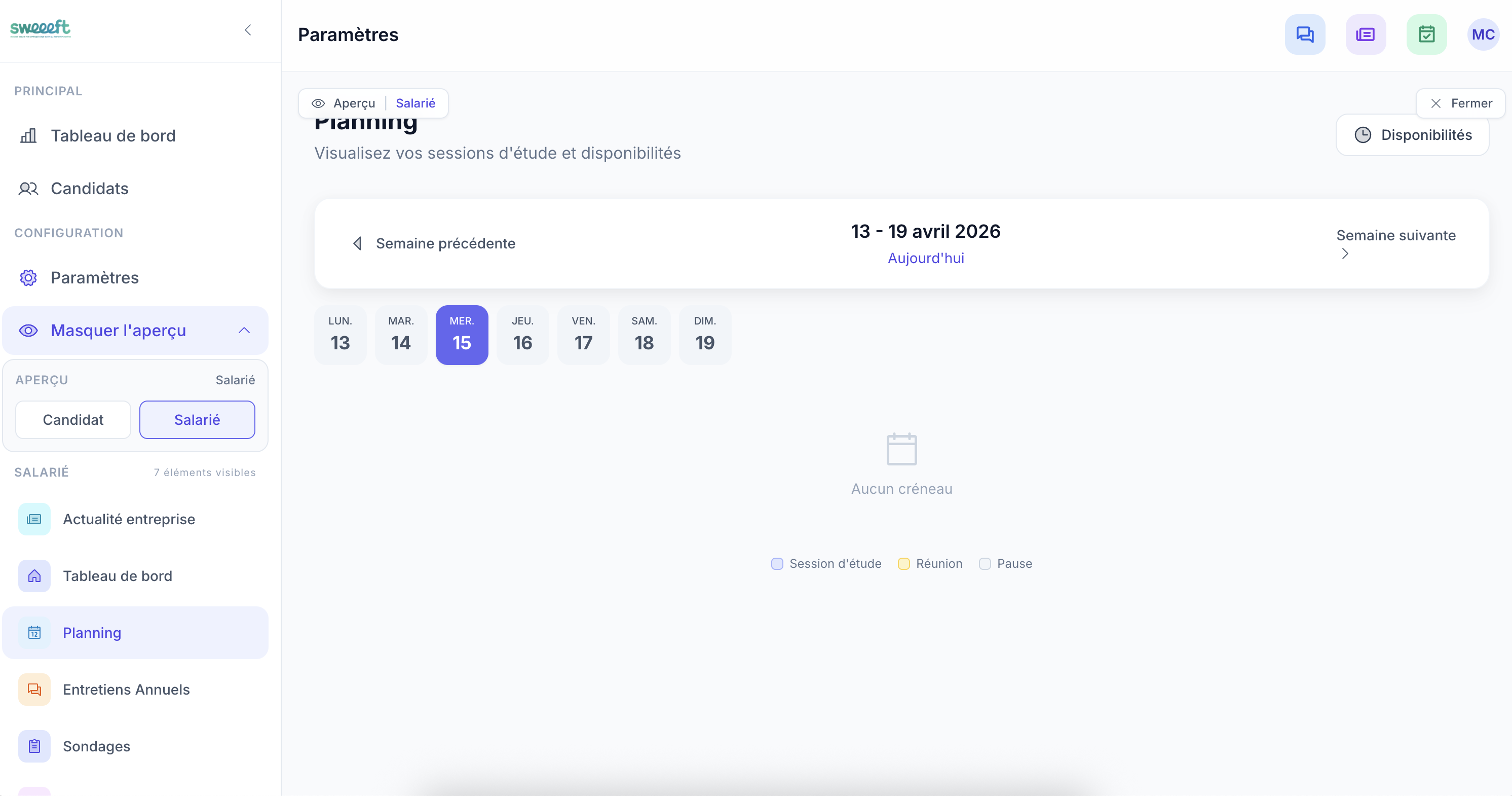The image size is (1512, 796).
Task: Open the MC profile avatar
Action: (x=1483, y=34)
